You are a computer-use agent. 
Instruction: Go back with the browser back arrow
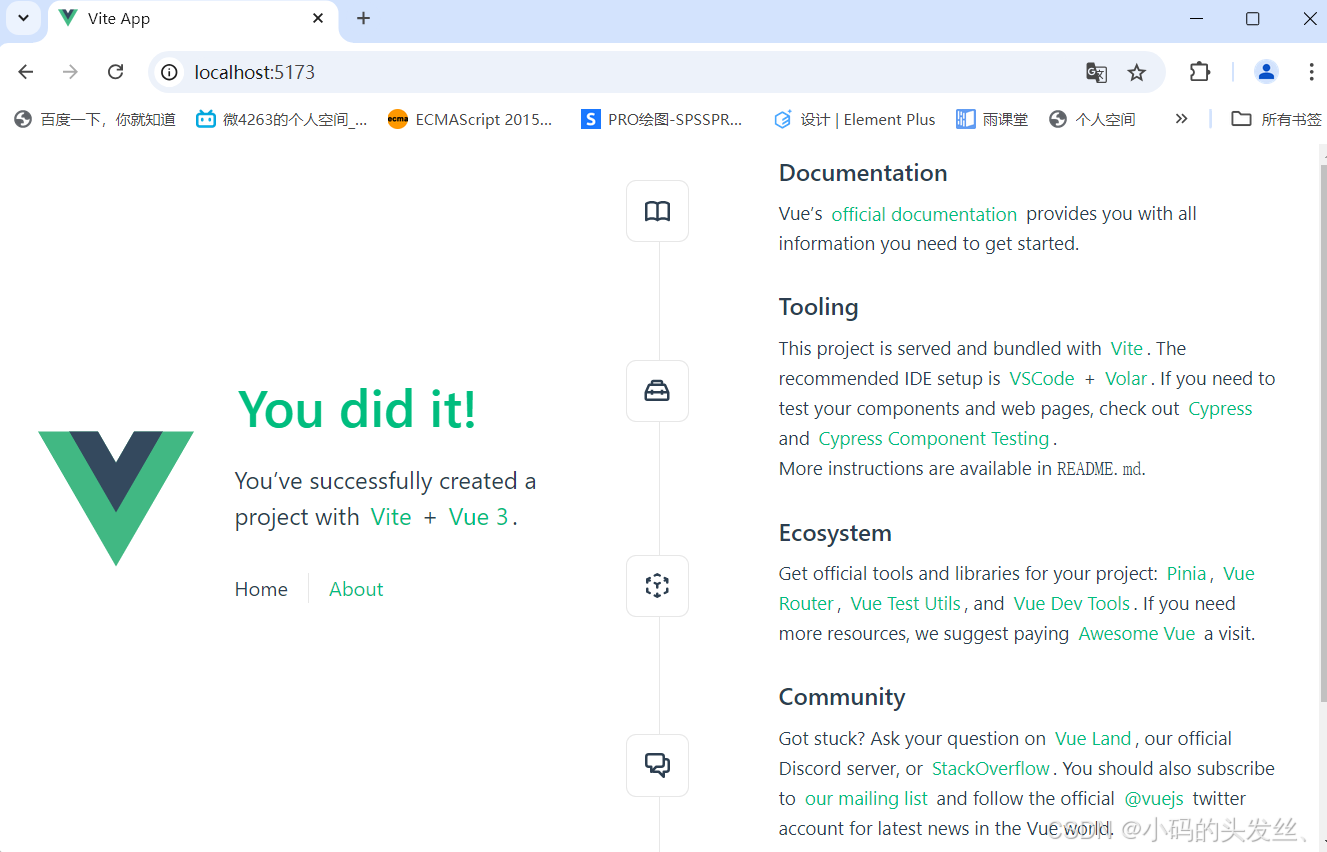[x=26, y=72]
